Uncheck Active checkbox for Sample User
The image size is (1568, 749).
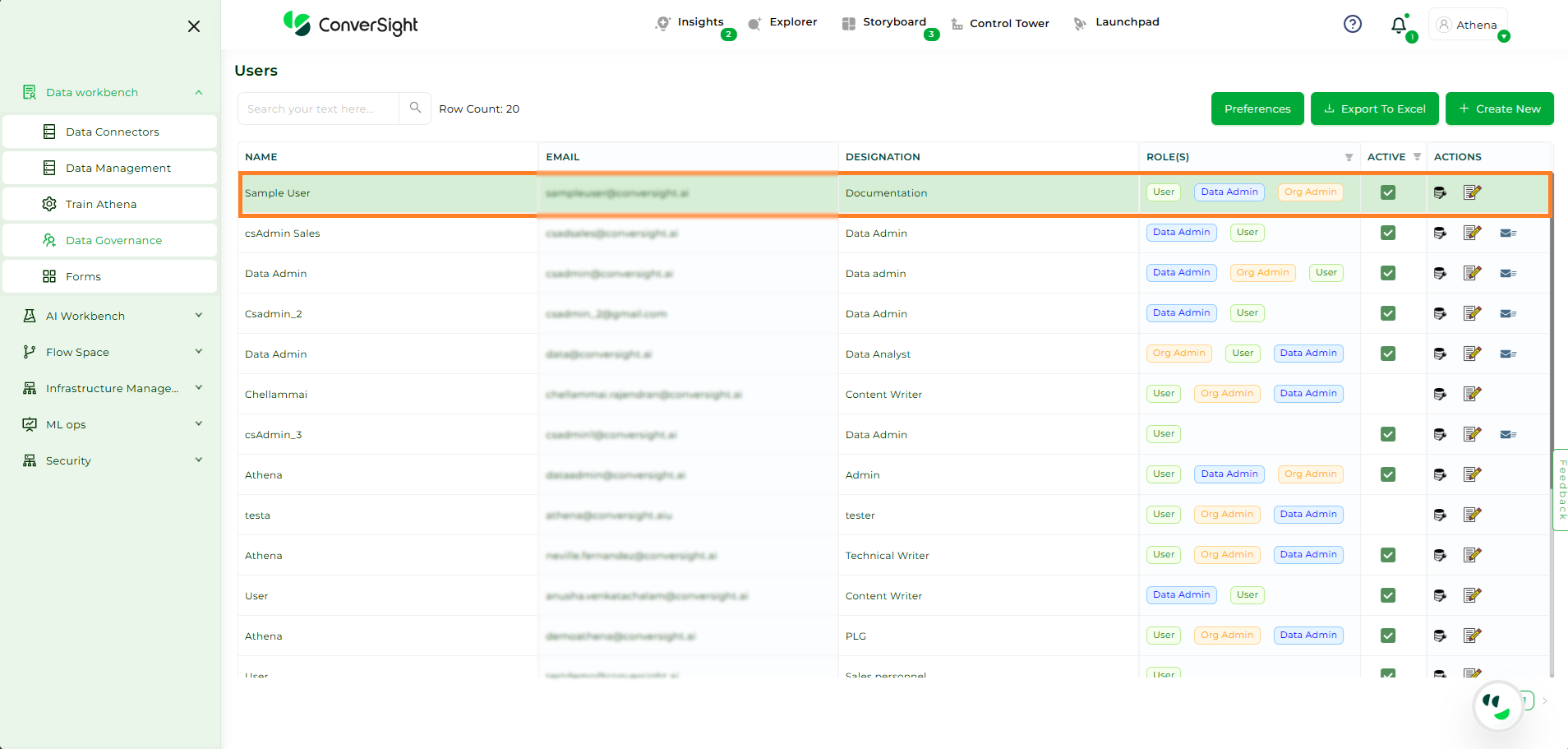point(1388,192)
